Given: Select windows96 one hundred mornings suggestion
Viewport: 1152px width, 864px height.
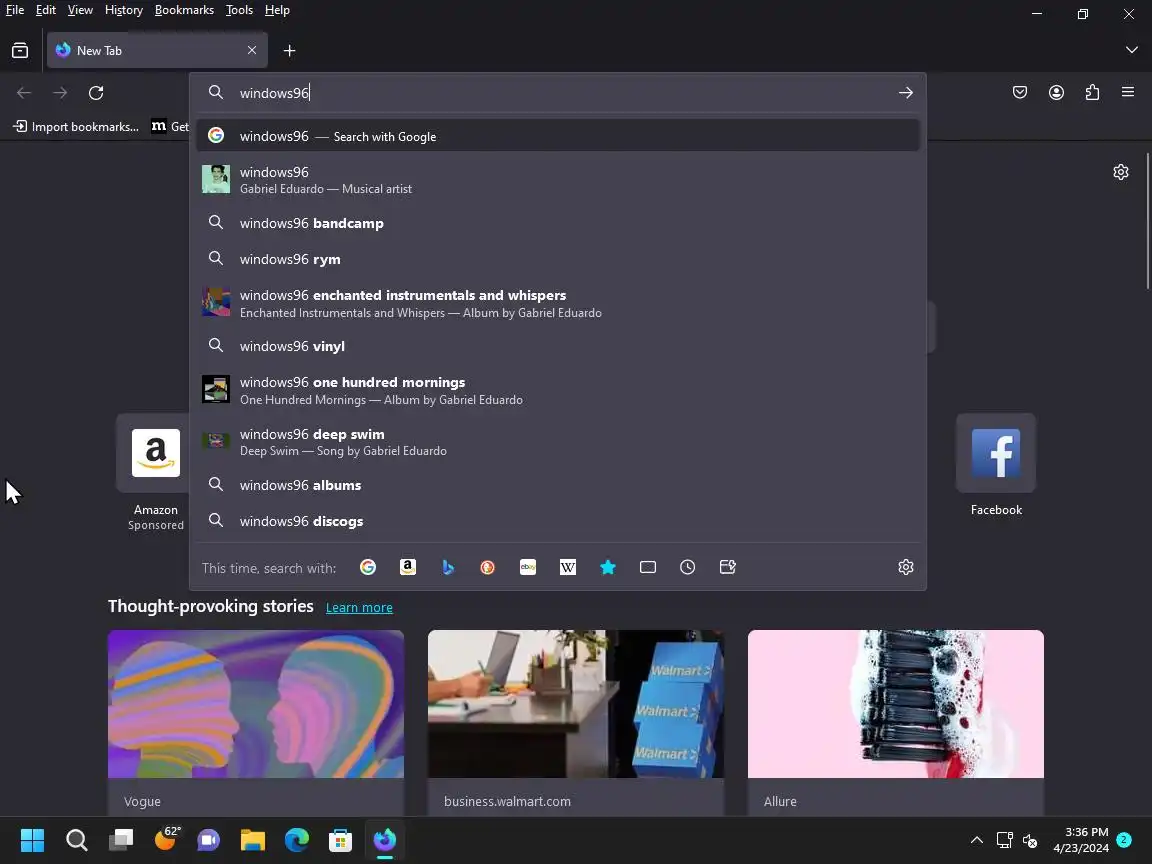Looking at the screenshot, I should click(558, 390).
